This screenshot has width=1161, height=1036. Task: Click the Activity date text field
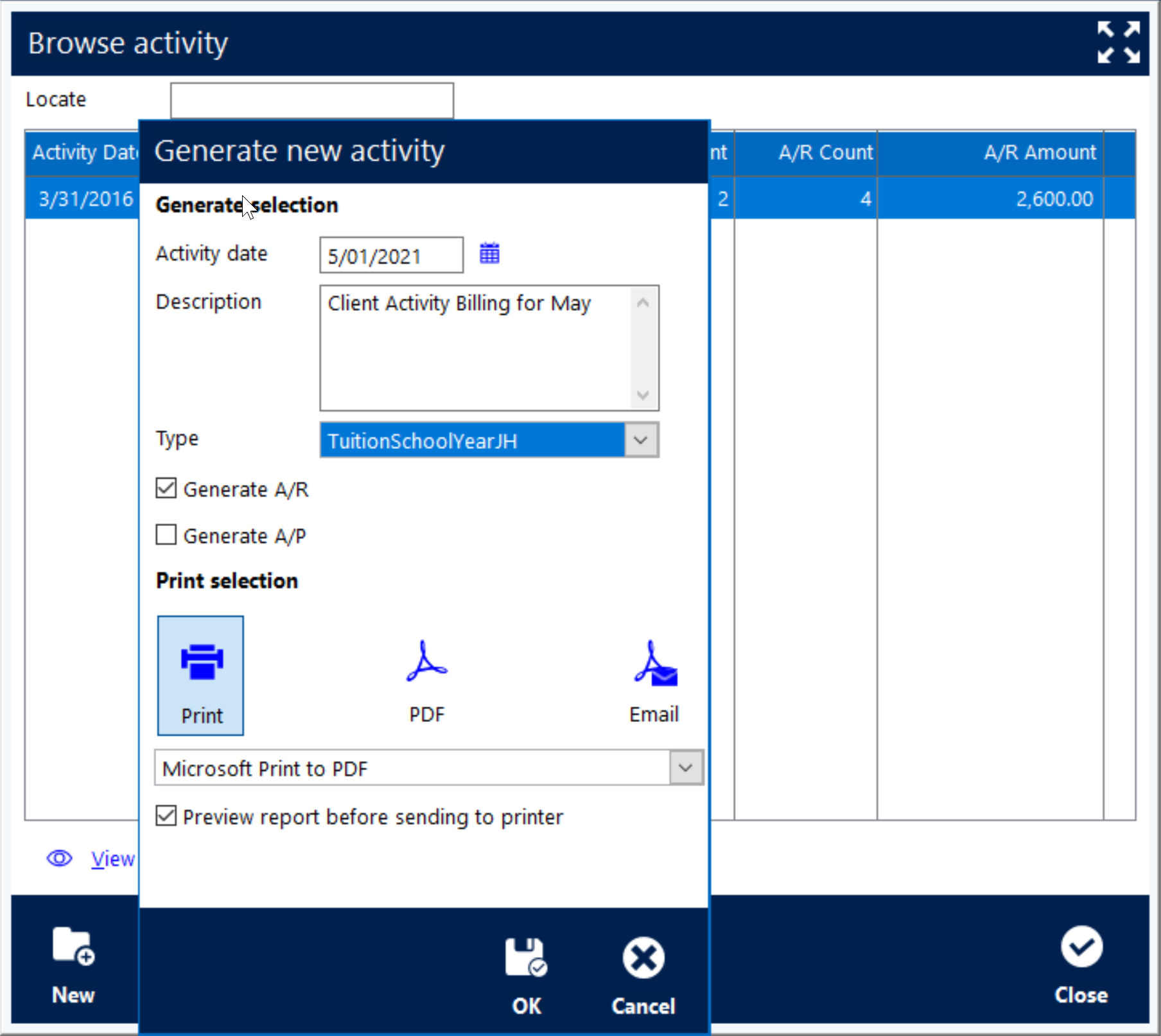click(390, 256)
